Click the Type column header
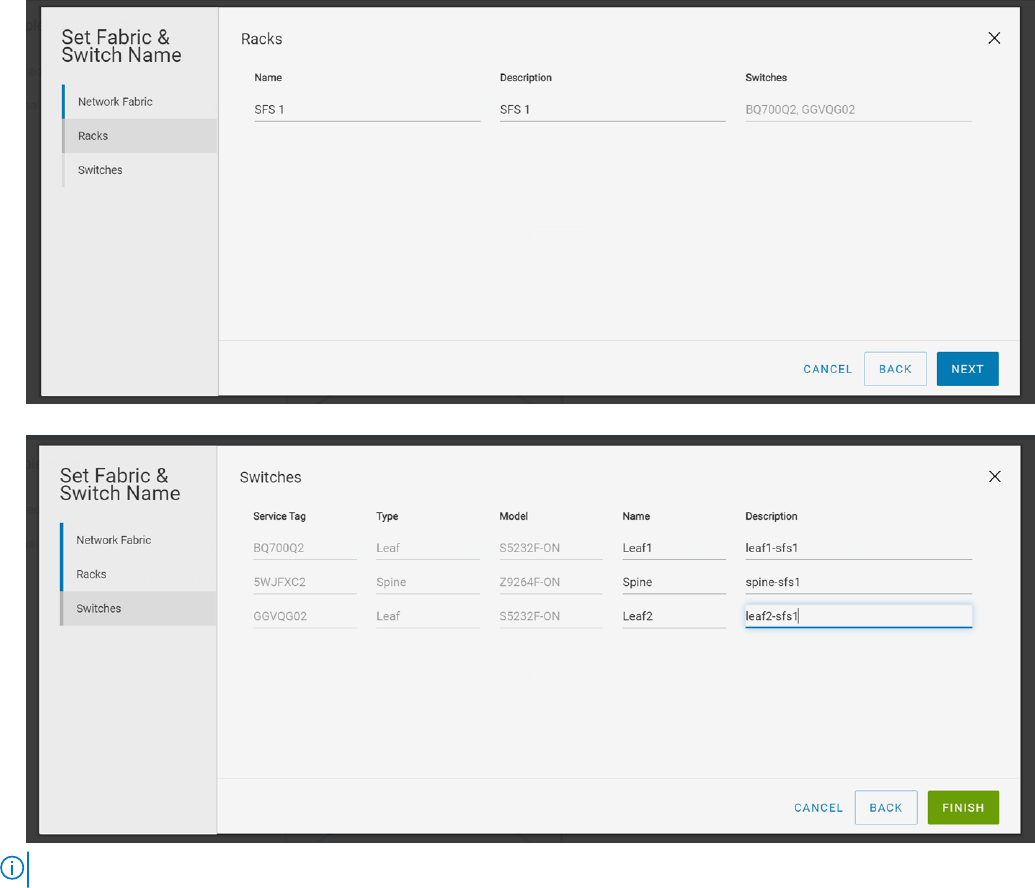 tap(387, 516)
